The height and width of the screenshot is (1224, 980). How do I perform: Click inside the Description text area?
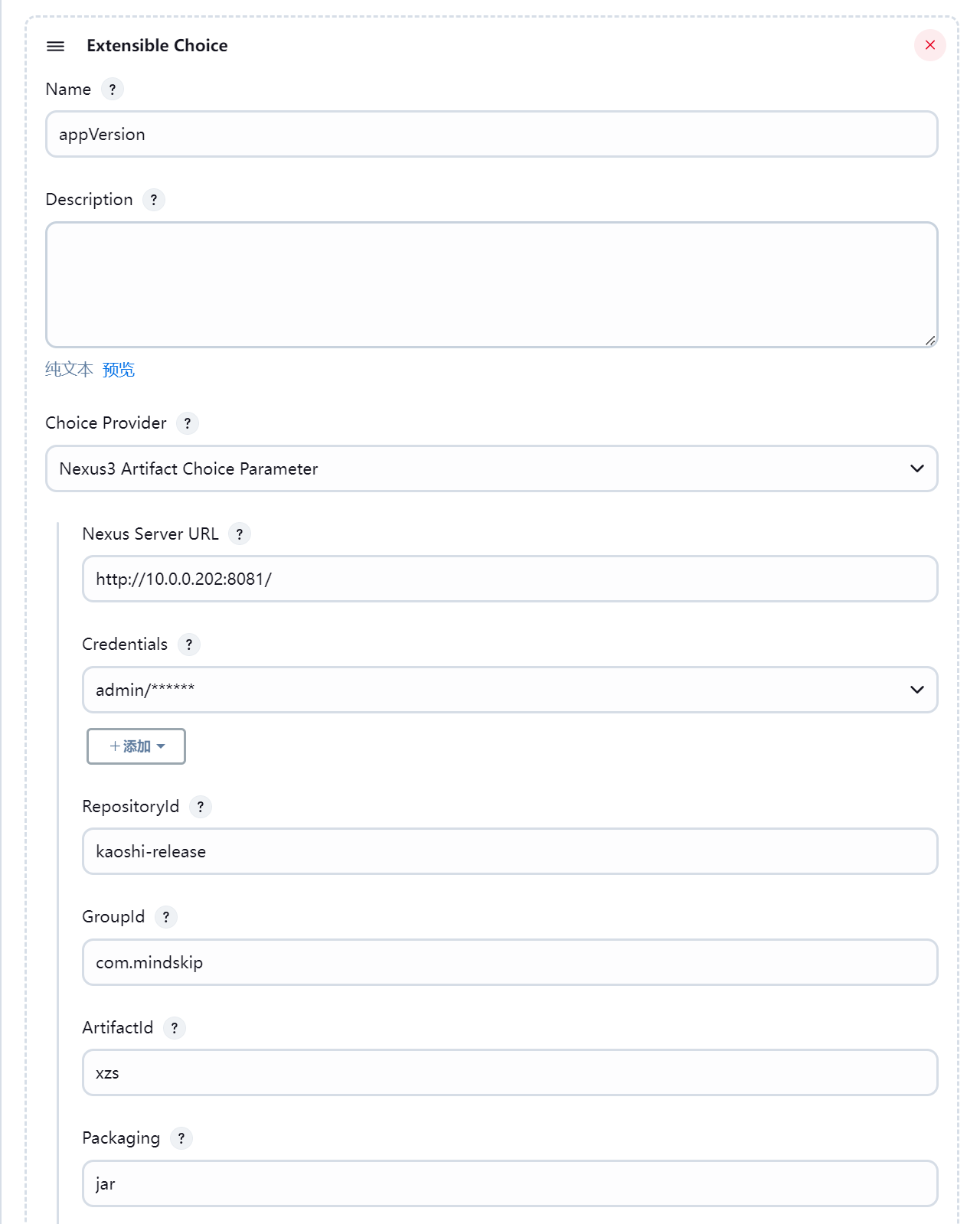click(x=492, y=285)
